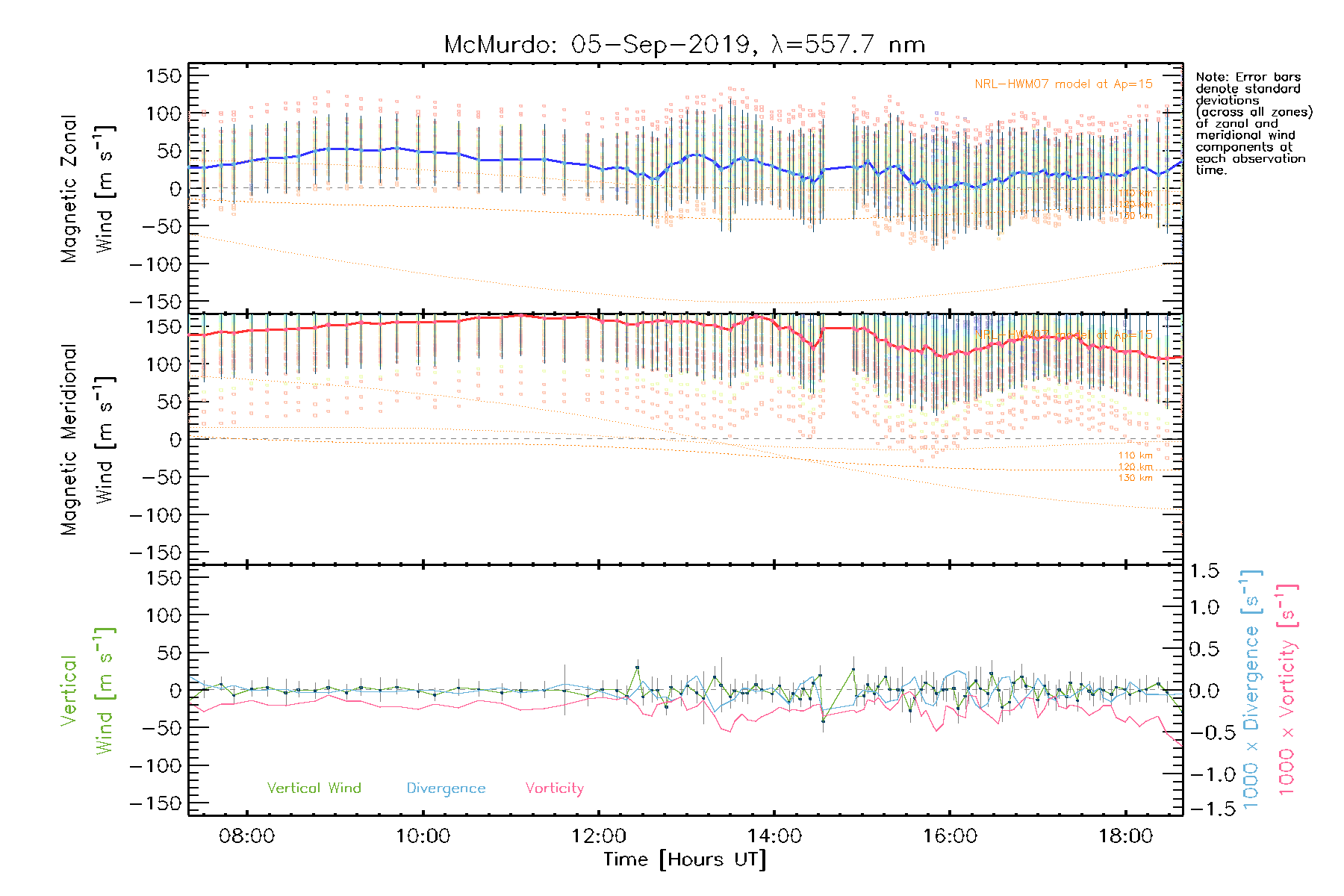
Task: Click the 110 km label in meridional panel
Action: 1135,455
